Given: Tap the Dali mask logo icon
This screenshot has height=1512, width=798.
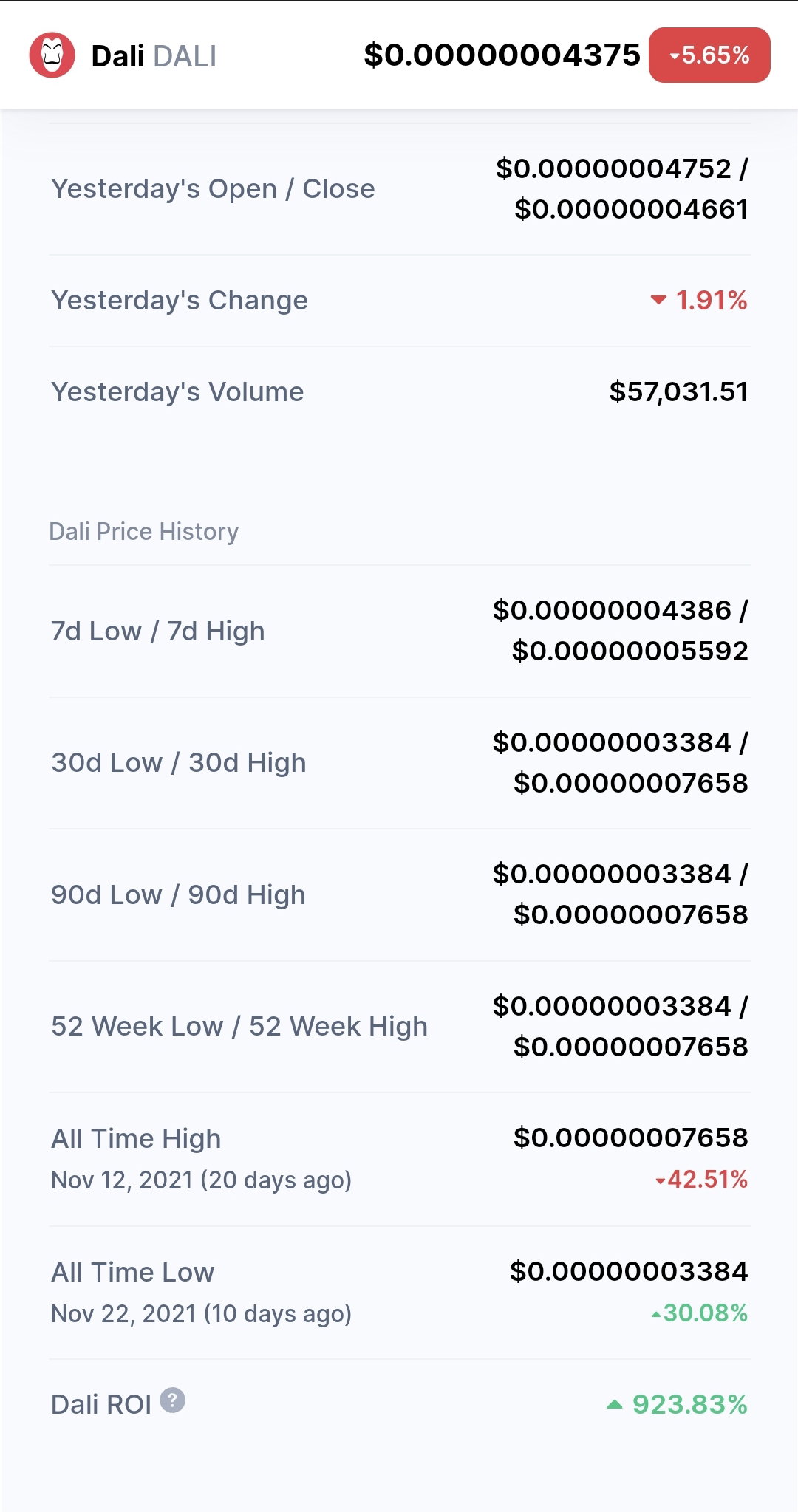Looking at the screenshot, I should point(52,55).
